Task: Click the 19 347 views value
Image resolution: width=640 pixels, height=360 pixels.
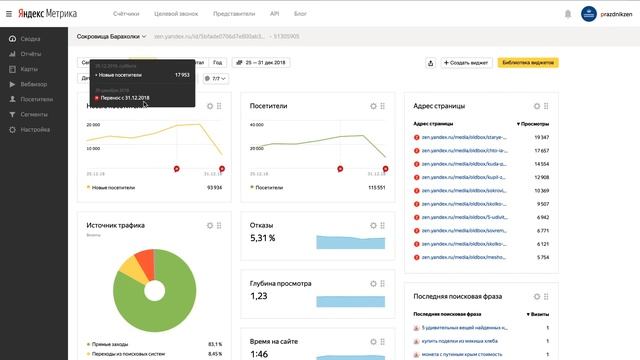Action: [542, 138]
